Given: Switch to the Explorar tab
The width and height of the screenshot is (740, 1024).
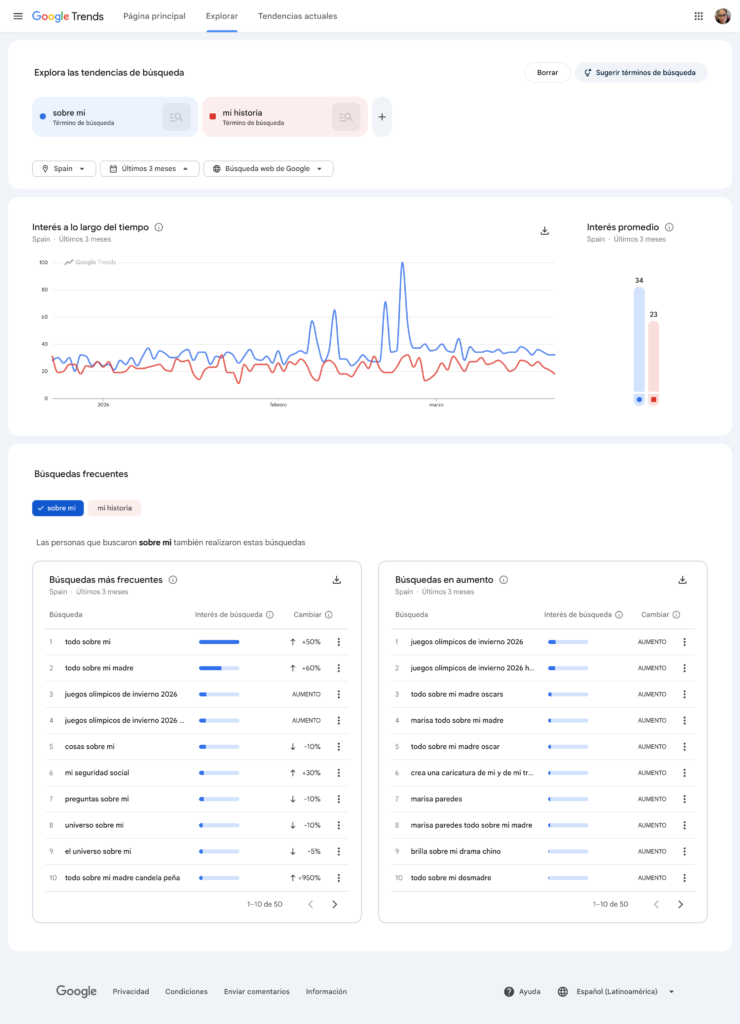Looking at the screenshot, I should [222, 16].
